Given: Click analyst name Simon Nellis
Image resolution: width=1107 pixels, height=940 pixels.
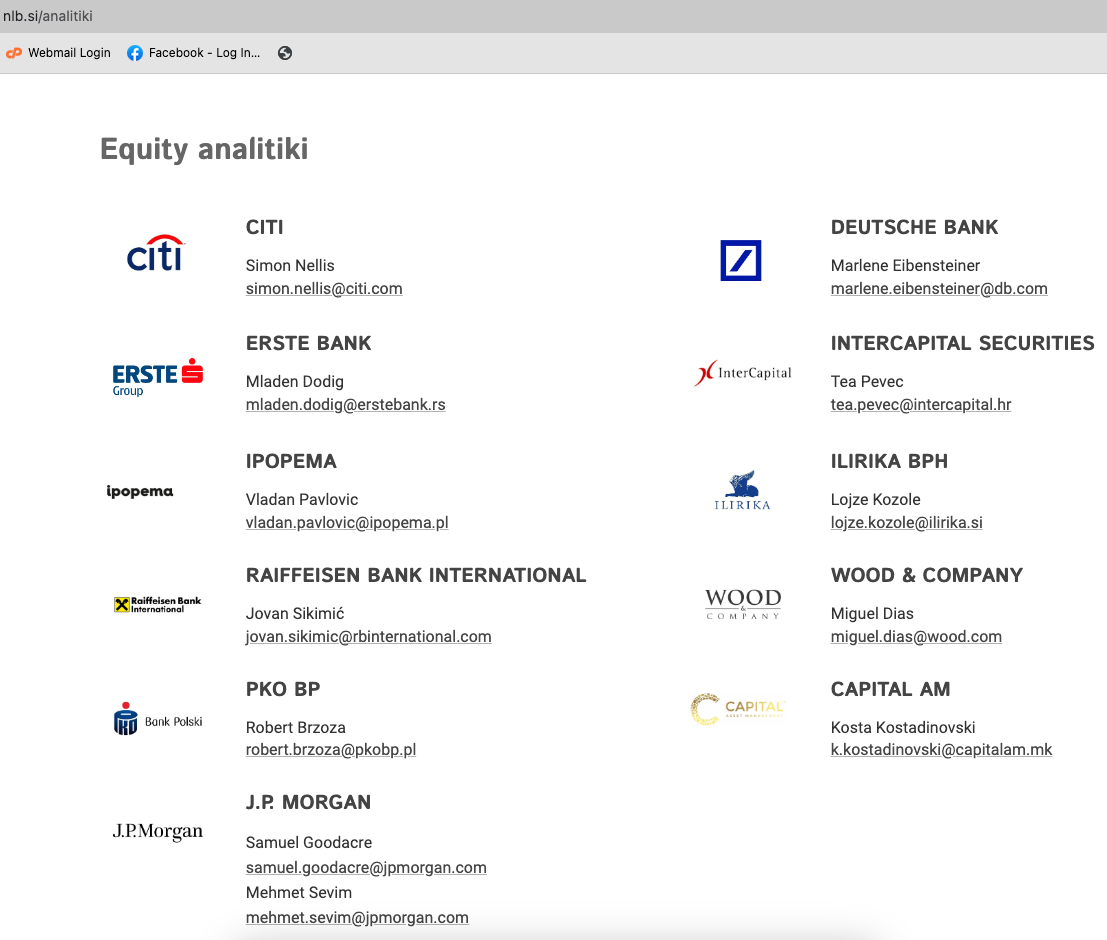Looking at the screenshot, I should 290,266.
